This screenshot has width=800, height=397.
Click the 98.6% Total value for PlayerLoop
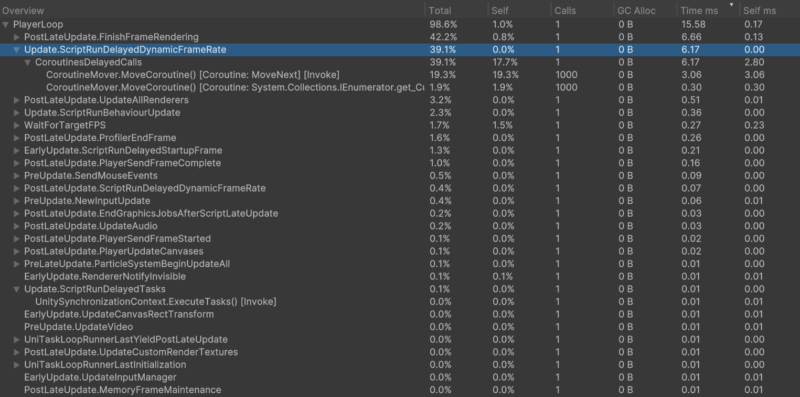[443, 24]
